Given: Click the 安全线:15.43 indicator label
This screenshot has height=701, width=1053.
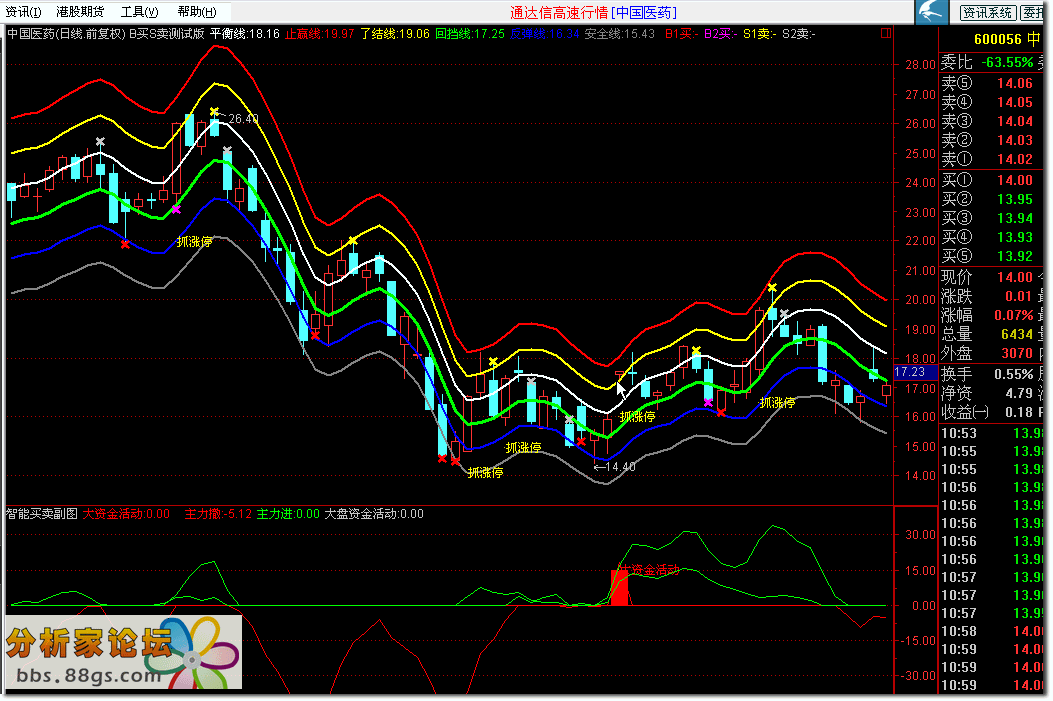Looking at the screenshot, I should tap(619, 34).
